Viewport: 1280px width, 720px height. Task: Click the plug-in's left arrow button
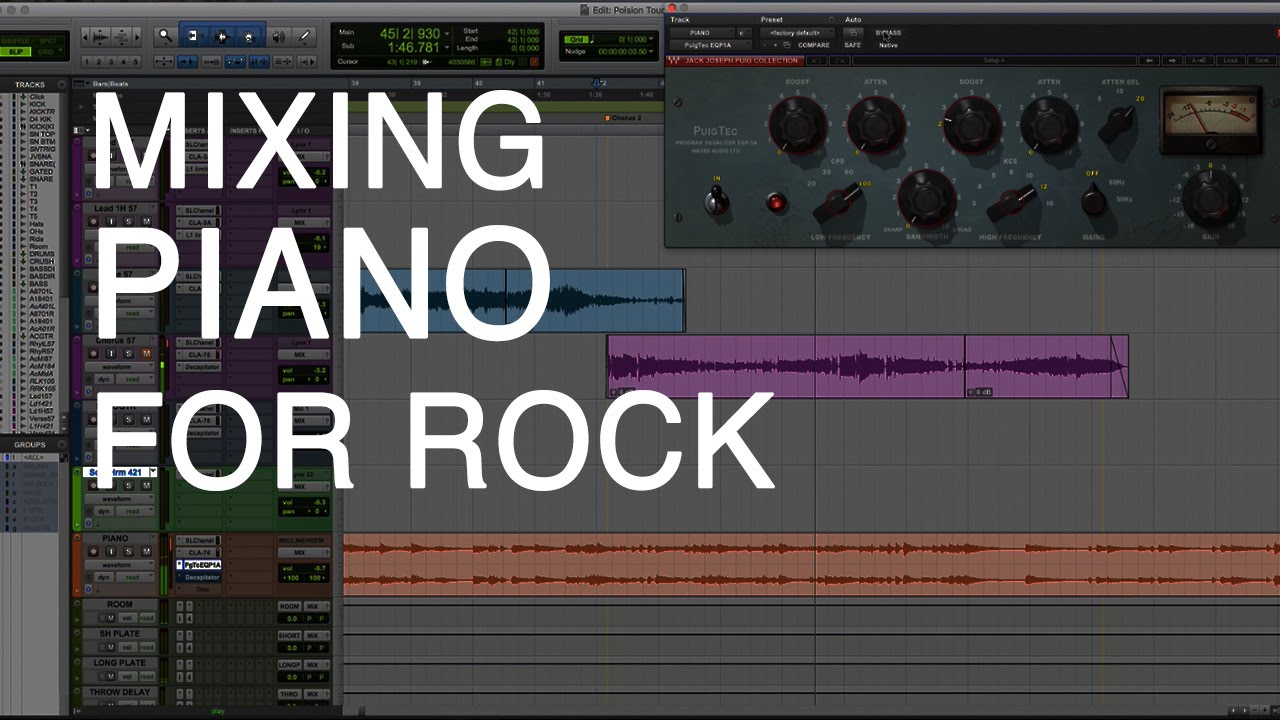click(x=1151, y=61)
